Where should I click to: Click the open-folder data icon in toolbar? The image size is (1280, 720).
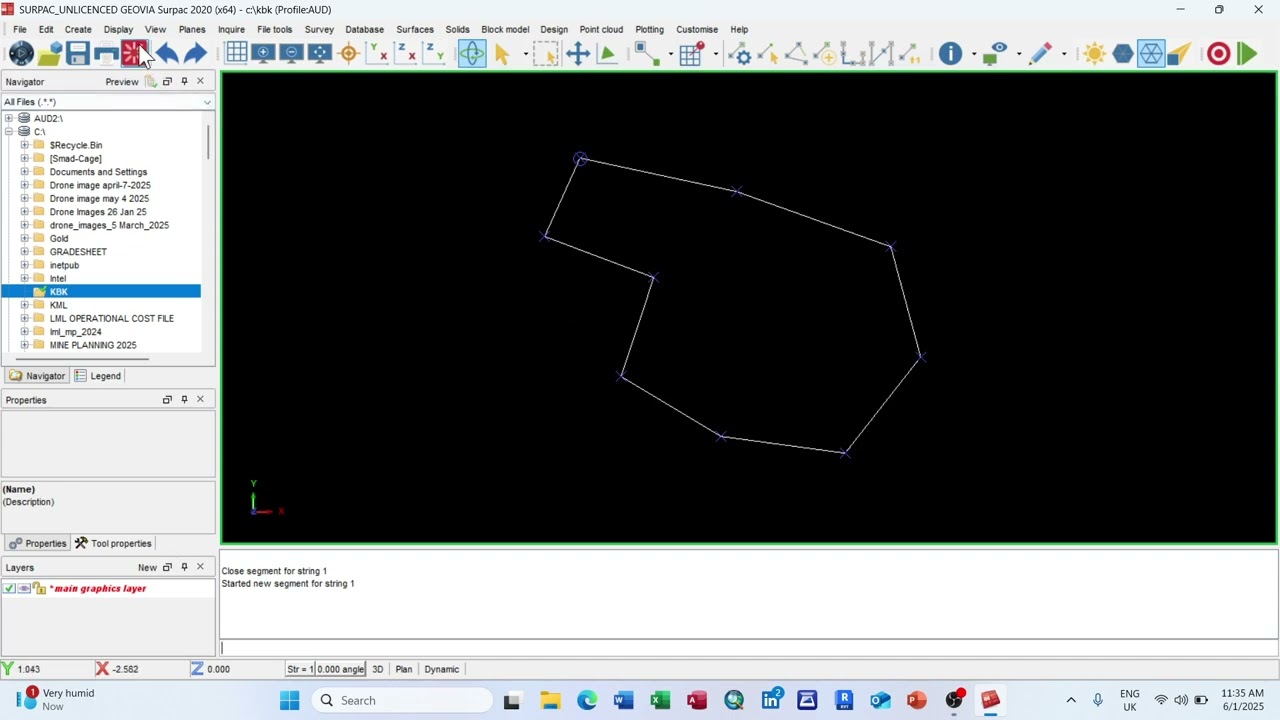pyautogui.click(x=50, y=54)
